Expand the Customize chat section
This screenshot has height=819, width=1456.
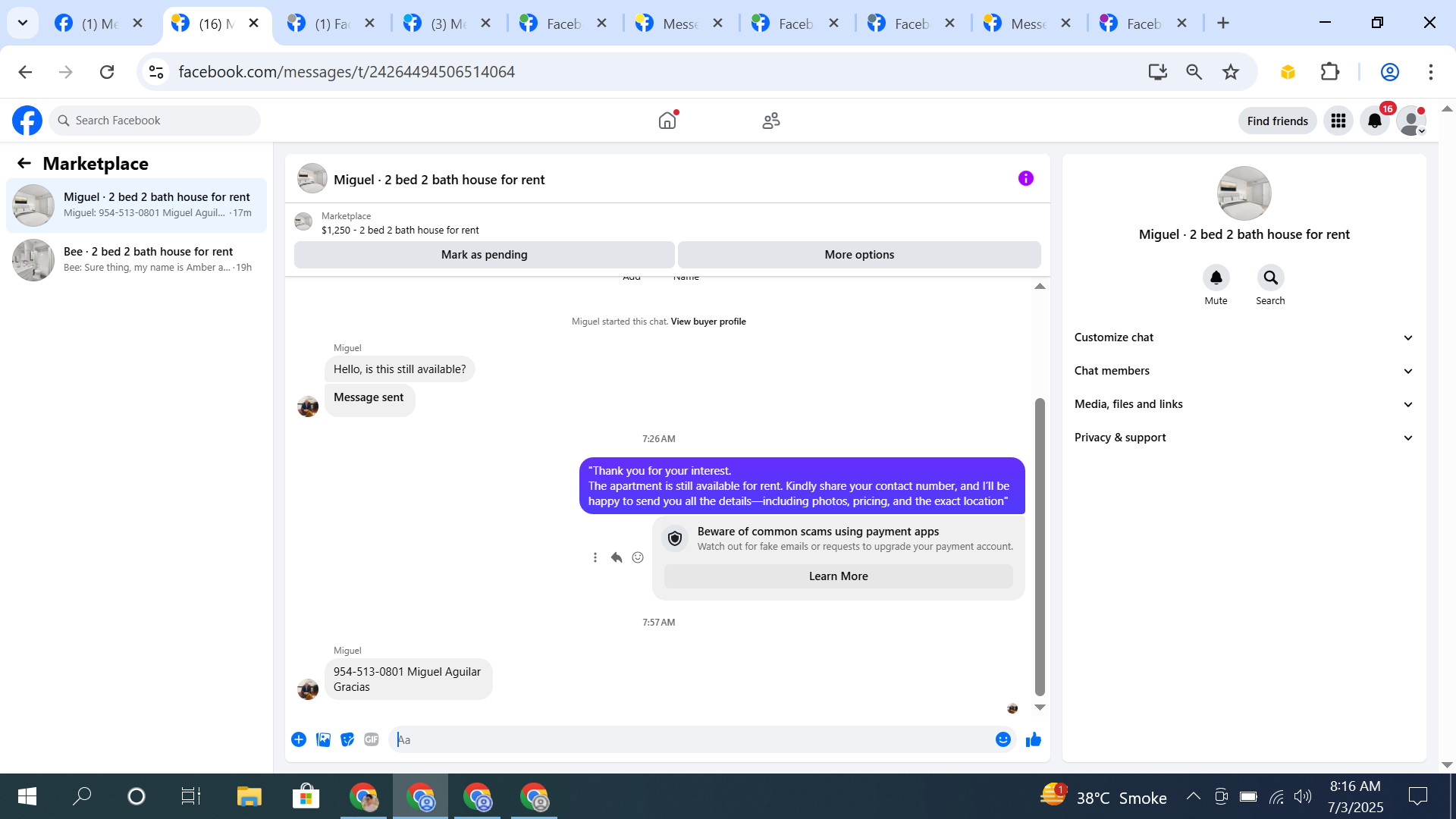point(1244,337)
